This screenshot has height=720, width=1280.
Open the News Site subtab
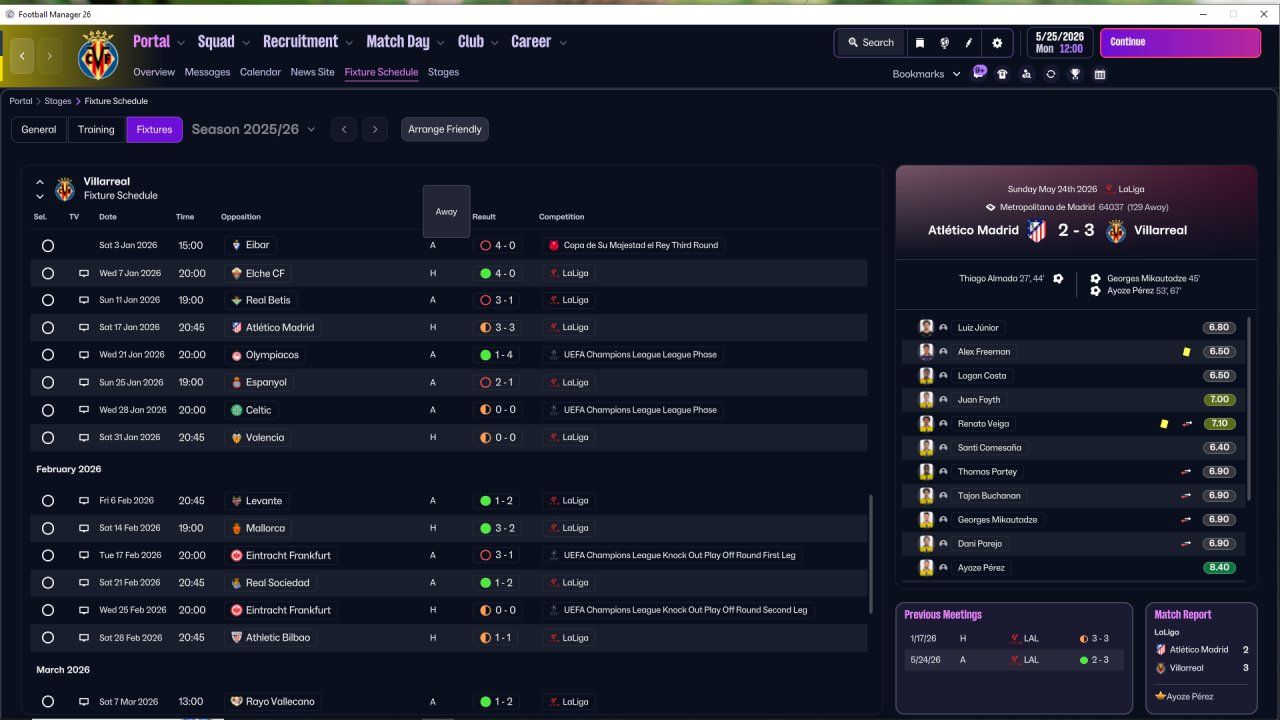312,72
